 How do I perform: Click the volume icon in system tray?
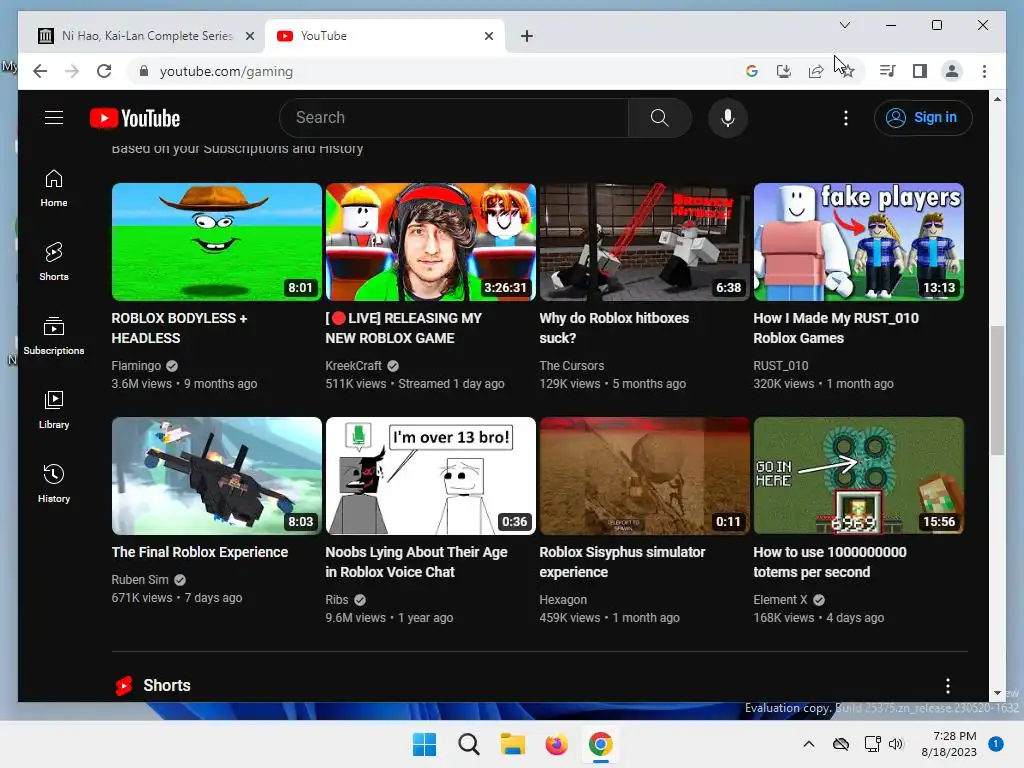pyautogui.click(x=896, y=744)
